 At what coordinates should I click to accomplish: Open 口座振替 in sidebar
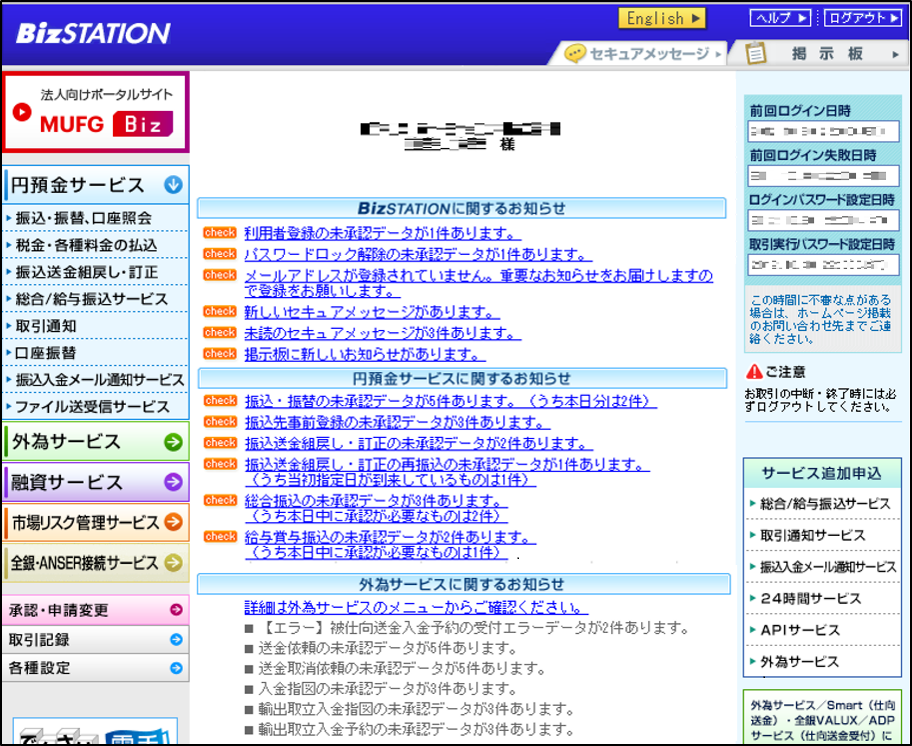[x=46, y=352]
